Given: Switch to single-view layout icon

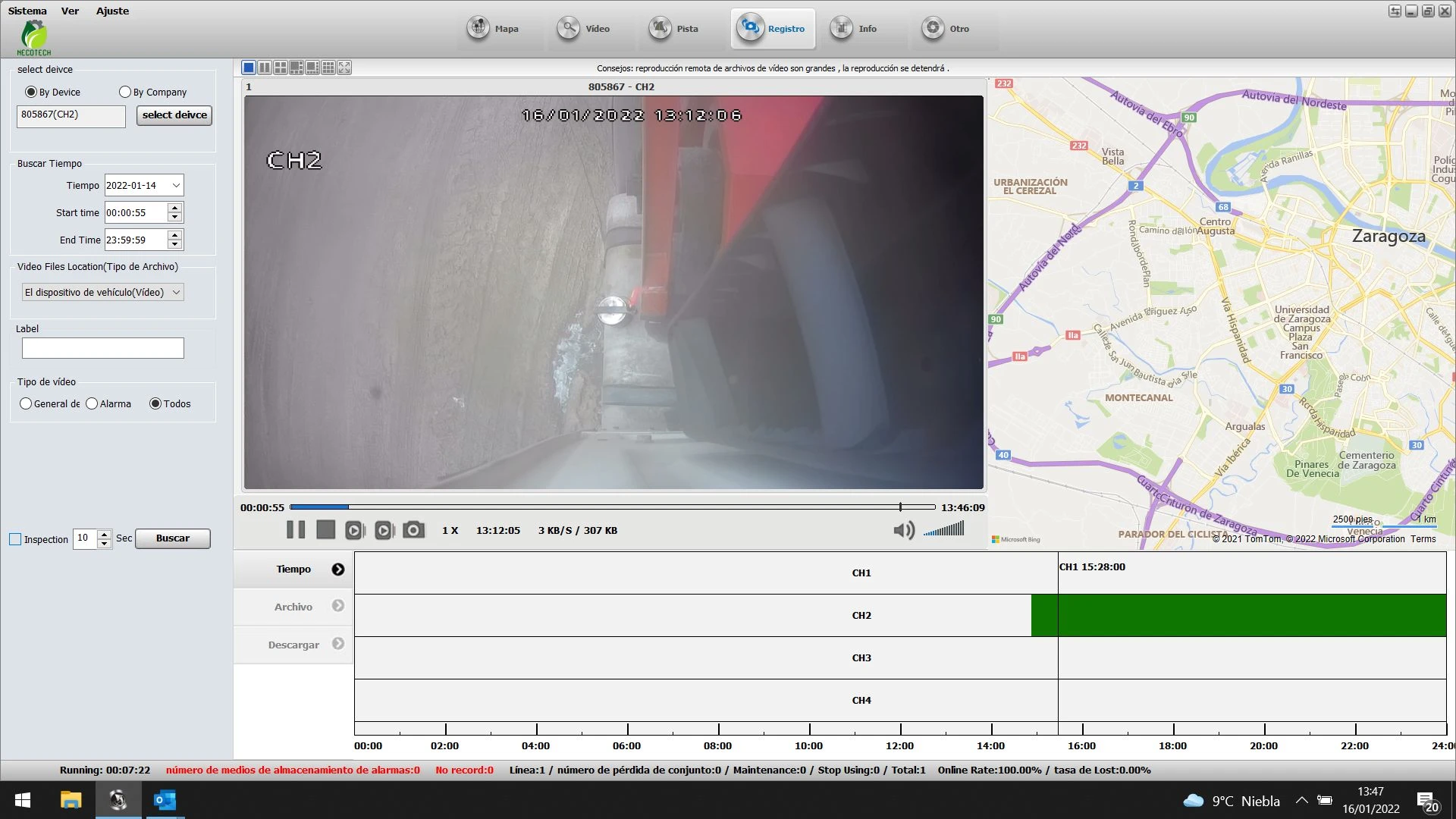Looking at the screenshot, I should pos(249,67).
